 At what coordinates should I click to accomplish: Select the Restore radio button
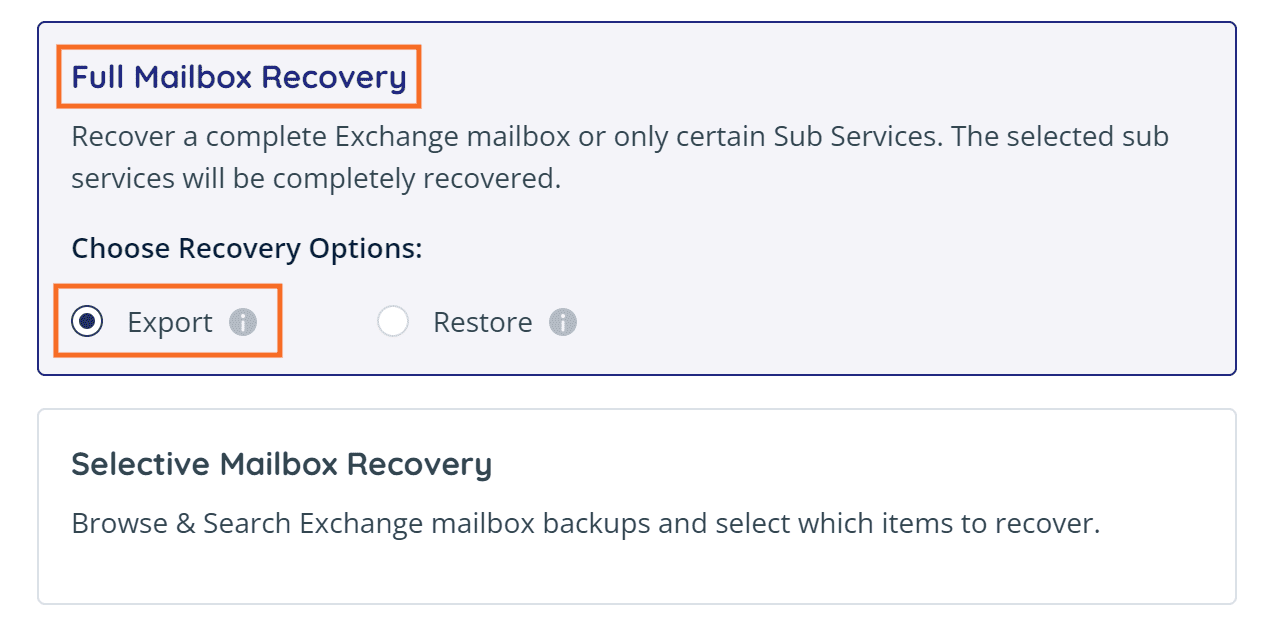393,322
